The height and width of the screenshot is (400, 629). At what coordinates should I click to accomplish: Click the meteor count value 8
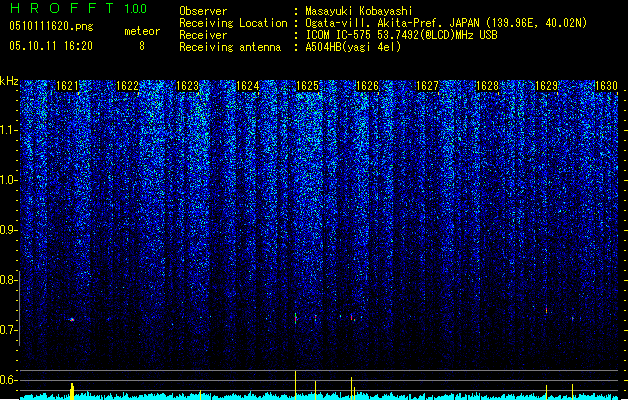pos(142,46)
